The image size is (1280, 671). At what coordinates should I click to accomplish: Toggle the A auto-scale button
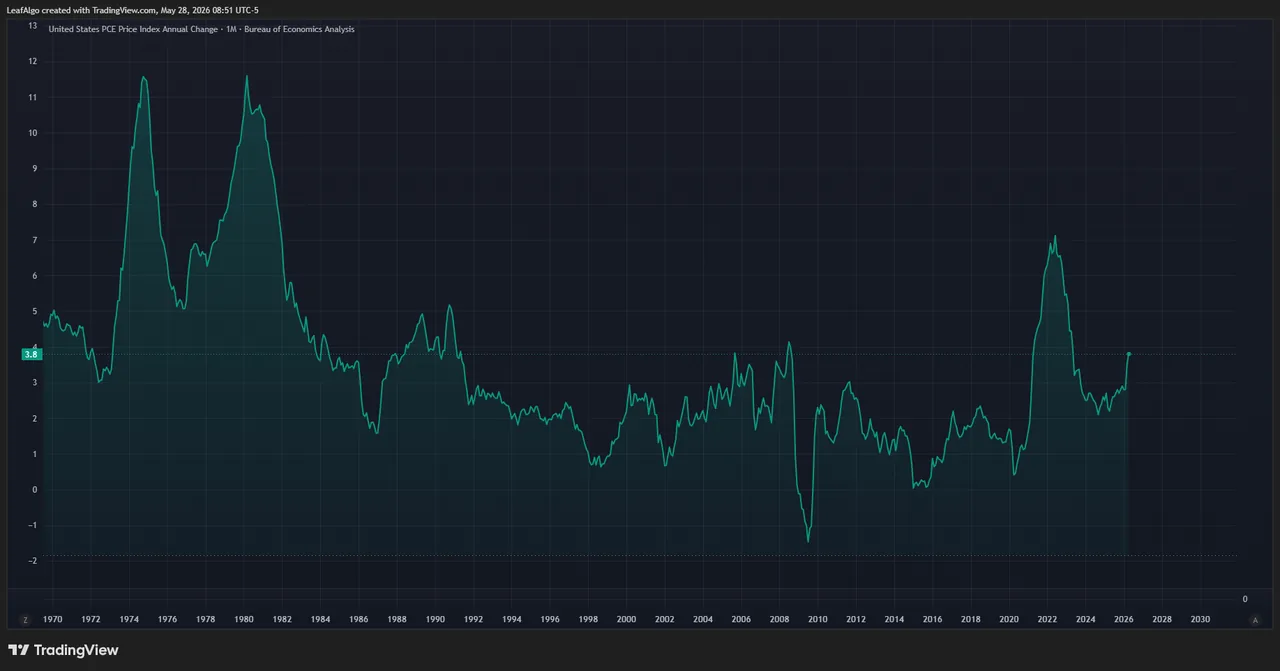(x=1255, y=620)
